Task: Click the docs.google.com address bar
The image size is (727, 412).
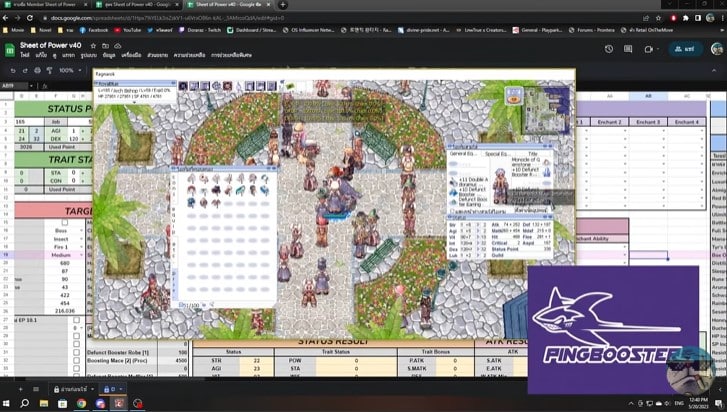Action: tap(167, 18)
